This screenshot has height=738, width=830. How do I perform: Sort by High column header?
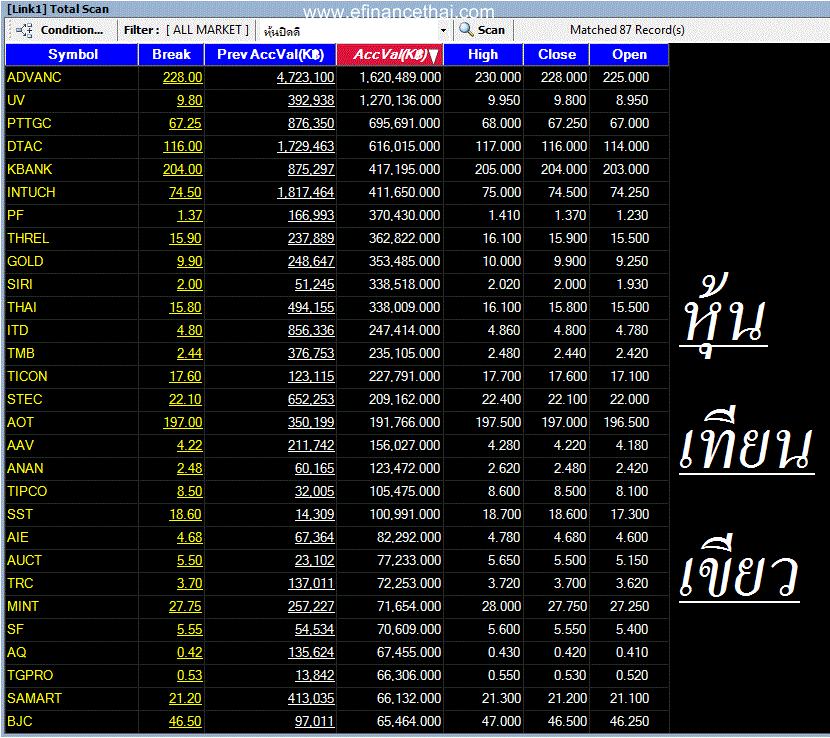pos(483,55)
